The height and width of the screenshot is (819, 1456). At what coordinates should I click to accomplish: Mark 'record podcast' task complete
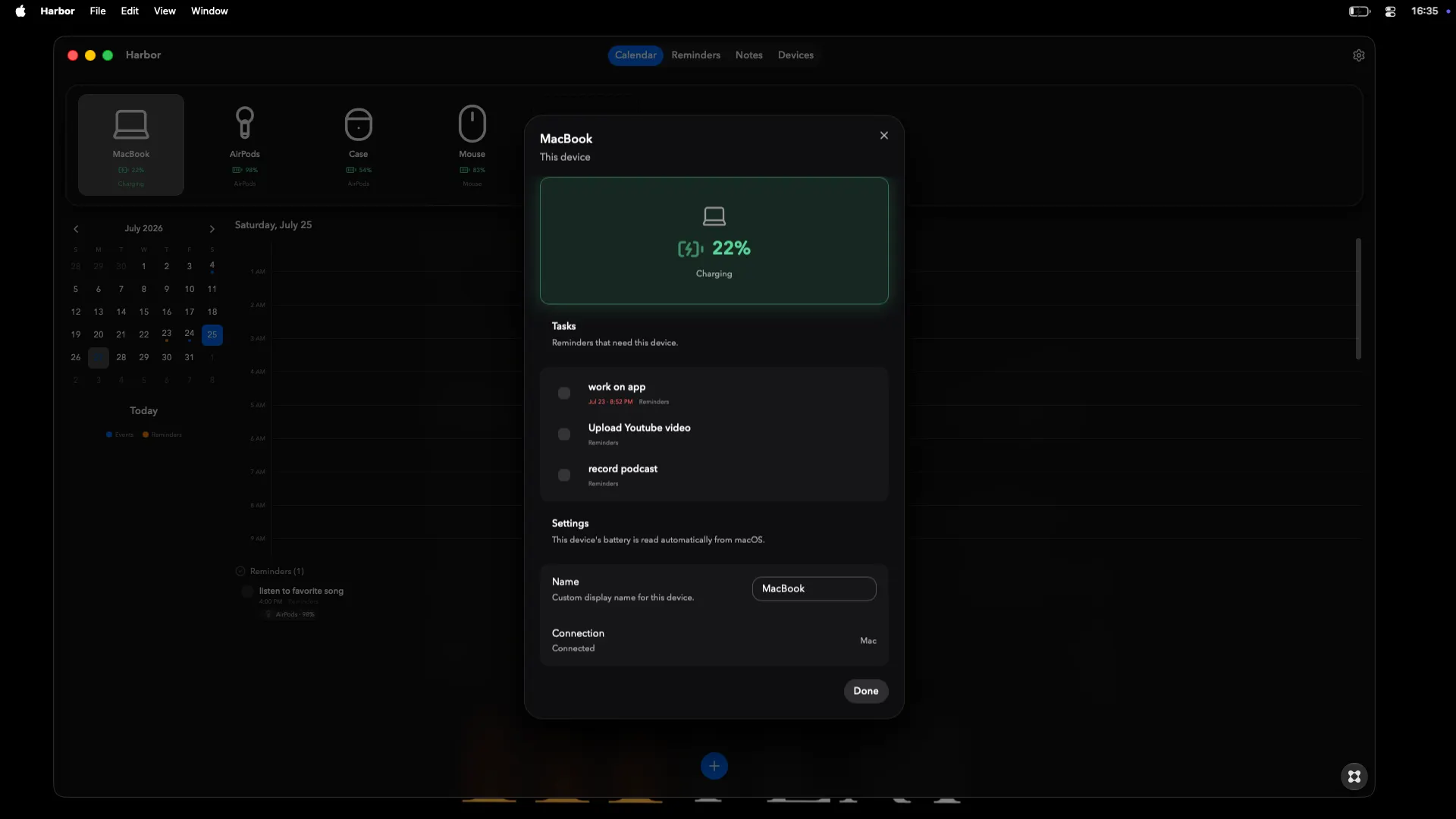coord(564,475)
